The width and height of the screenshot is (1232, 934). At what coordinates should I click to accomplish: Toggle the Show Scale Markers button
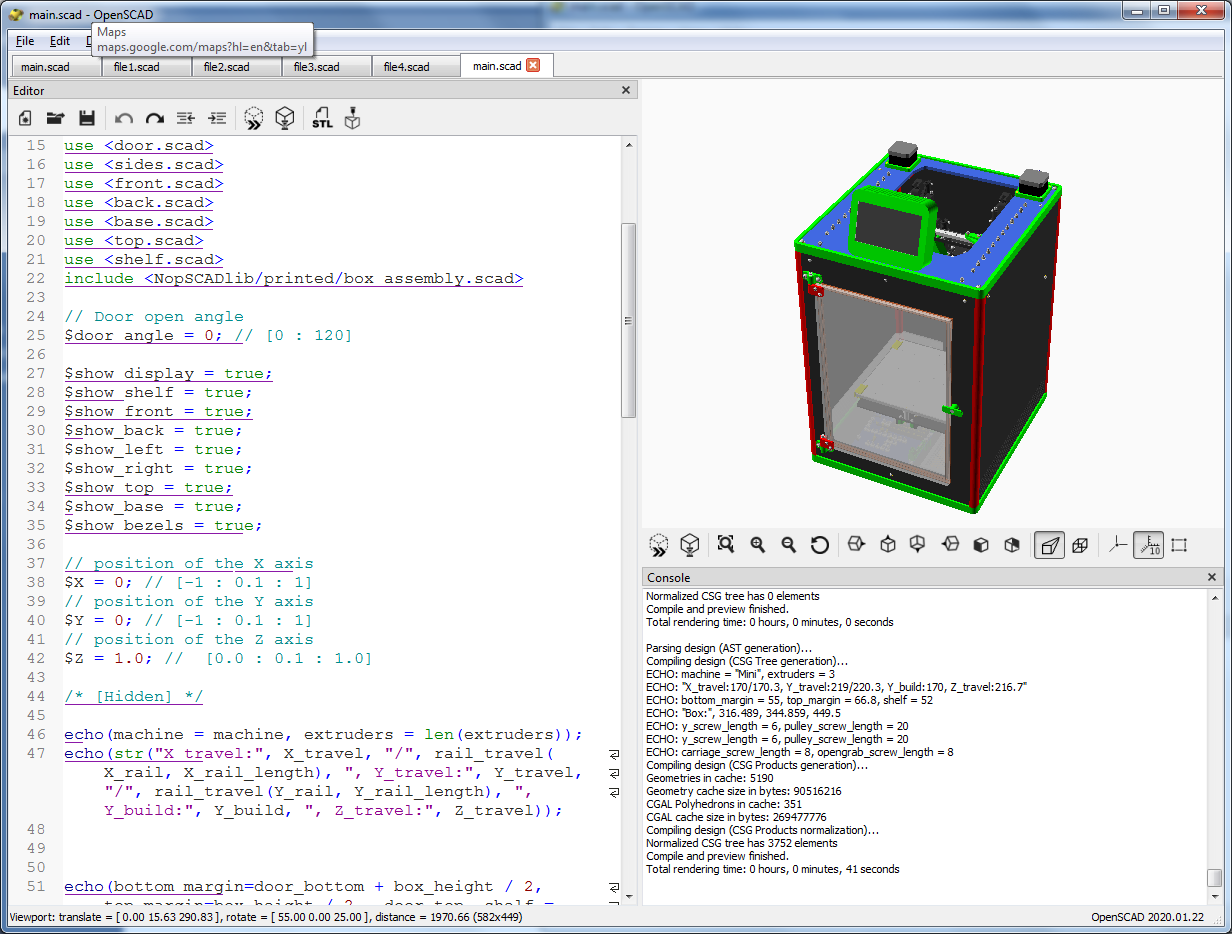[1148, 545]
